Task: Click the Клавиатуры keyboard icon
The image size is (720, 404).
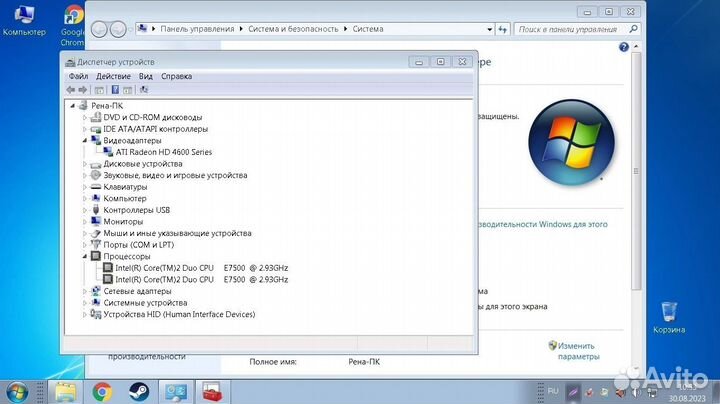Action: click(96, 187)
